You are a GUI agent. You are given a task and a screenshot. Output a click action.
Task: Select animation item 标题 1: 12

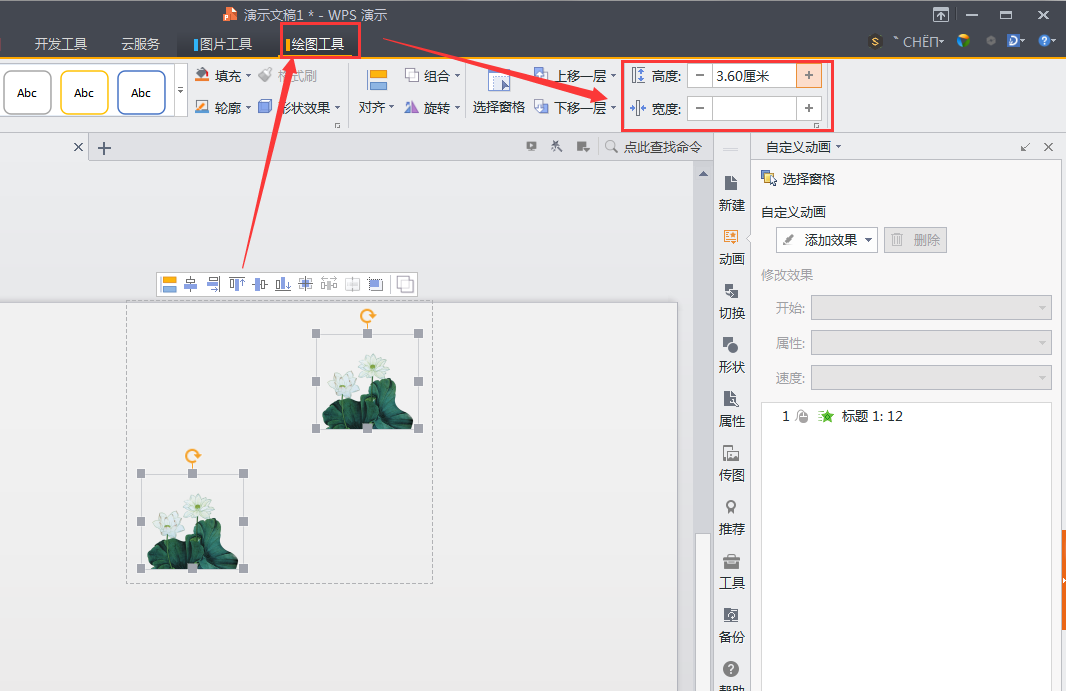coord(871,416)
